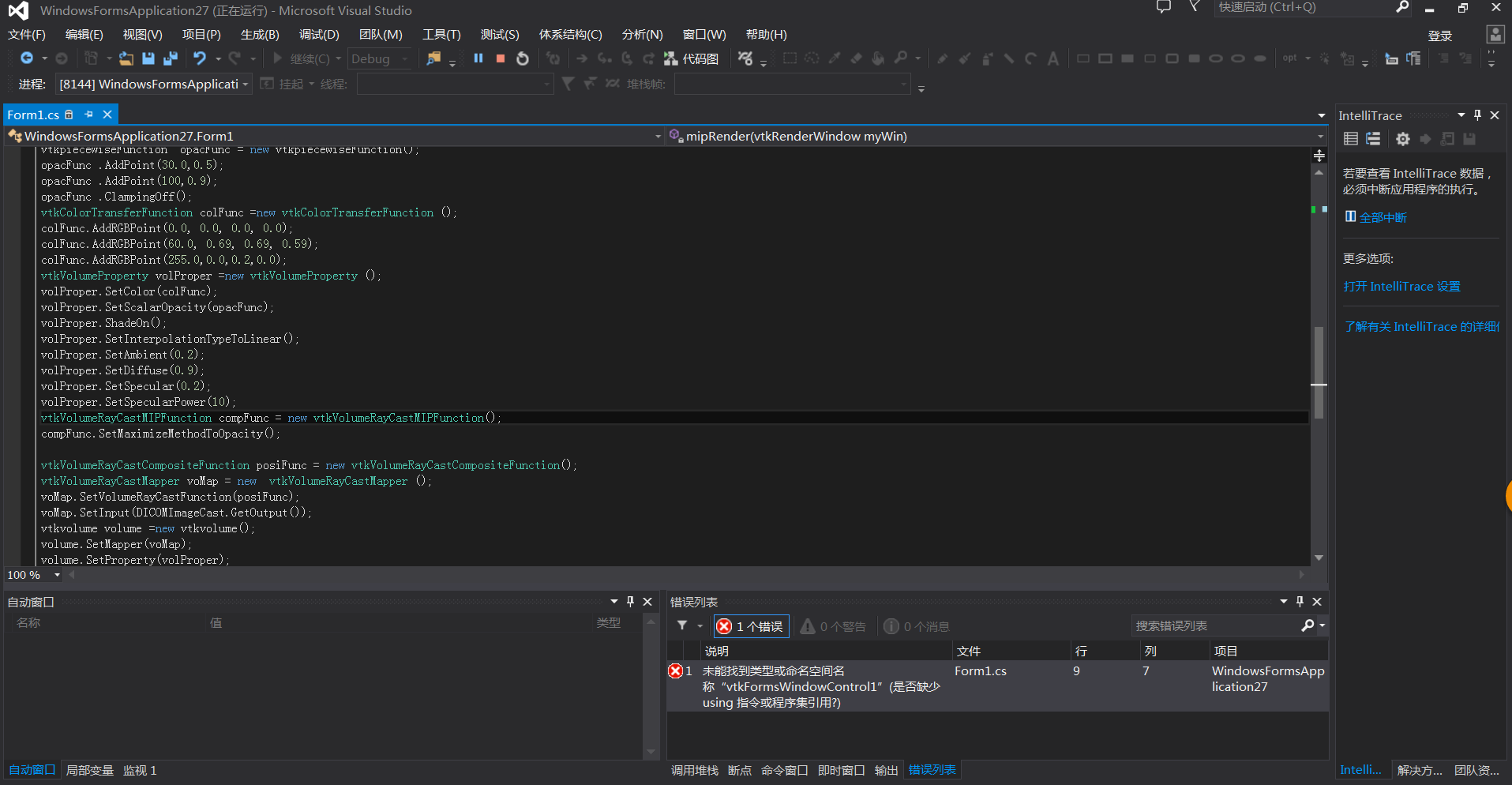
Task: Stop debugging with the red square
Action: tap(501, 58)
